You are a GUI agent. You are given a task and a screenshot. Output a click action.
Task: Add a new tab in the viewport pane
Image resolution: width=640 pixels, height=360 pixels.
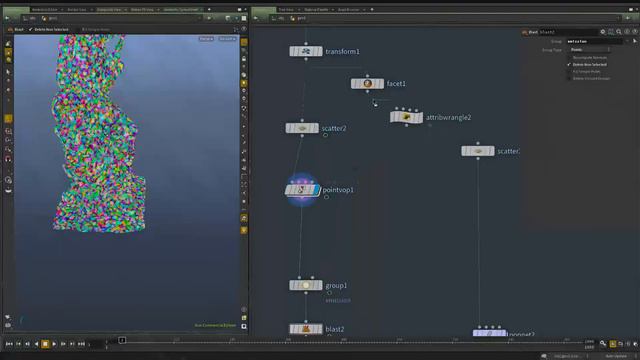tap(209, 9)
